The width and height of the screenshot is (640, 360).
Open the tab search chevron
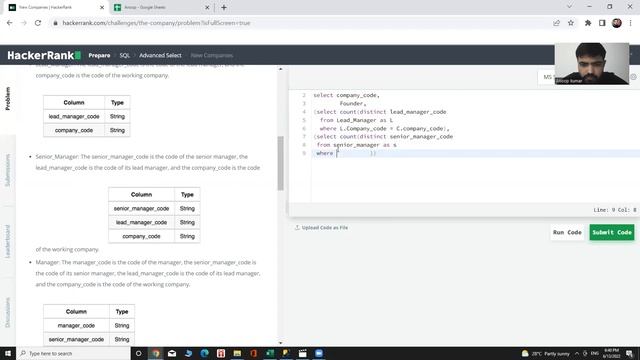tap(569, 7)
